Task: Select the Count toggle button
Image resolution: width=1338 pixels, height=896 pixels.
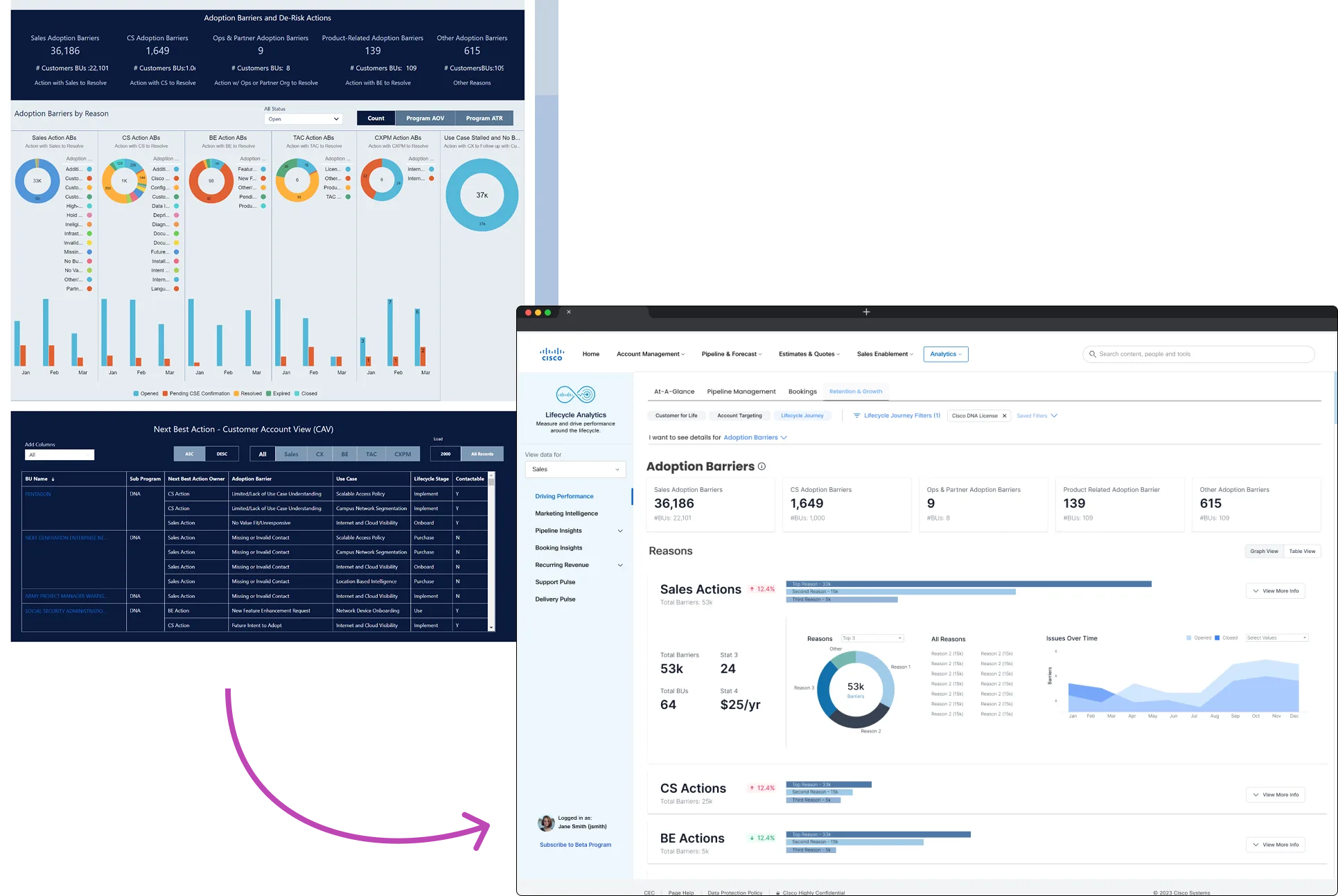Action: 376,118
